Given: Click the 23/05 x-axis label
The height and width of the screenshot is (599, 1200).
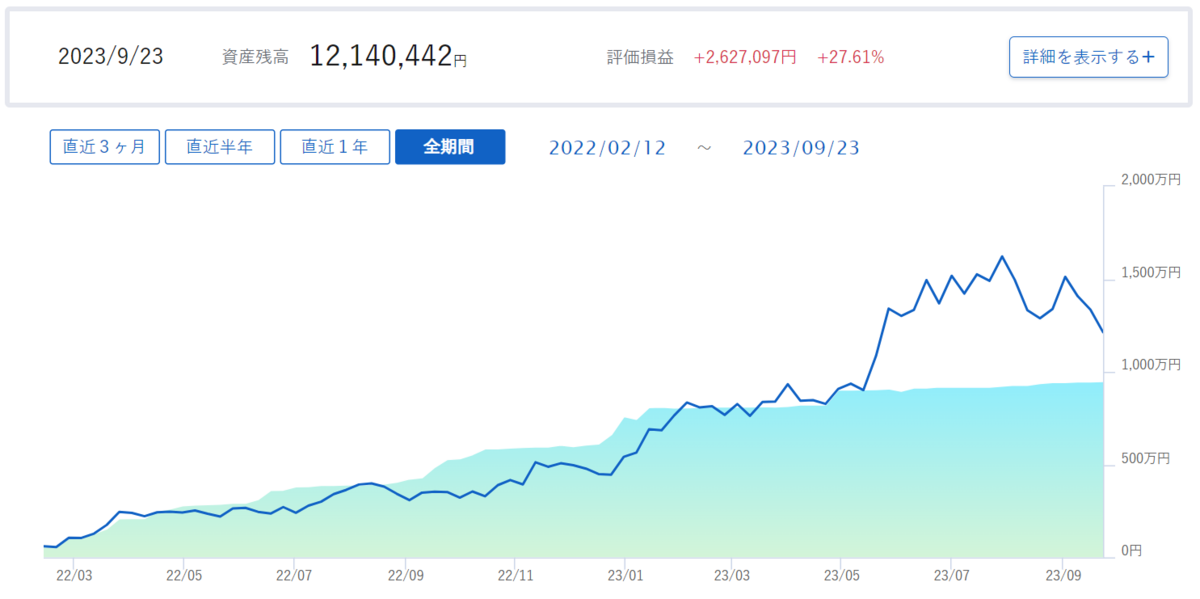Looking at the screenshot, I should pos(841,576).
